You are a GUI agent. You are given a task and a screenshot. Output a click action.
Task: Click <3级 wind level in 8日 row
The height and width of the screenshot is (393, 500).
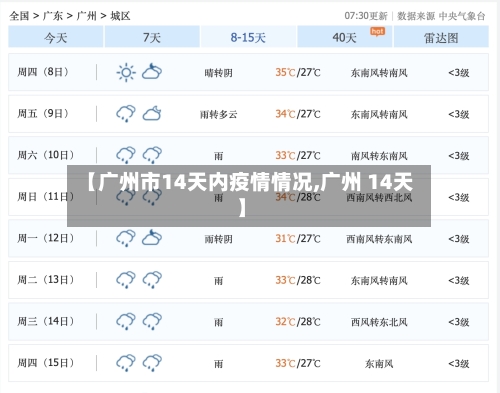click(459, 72)
